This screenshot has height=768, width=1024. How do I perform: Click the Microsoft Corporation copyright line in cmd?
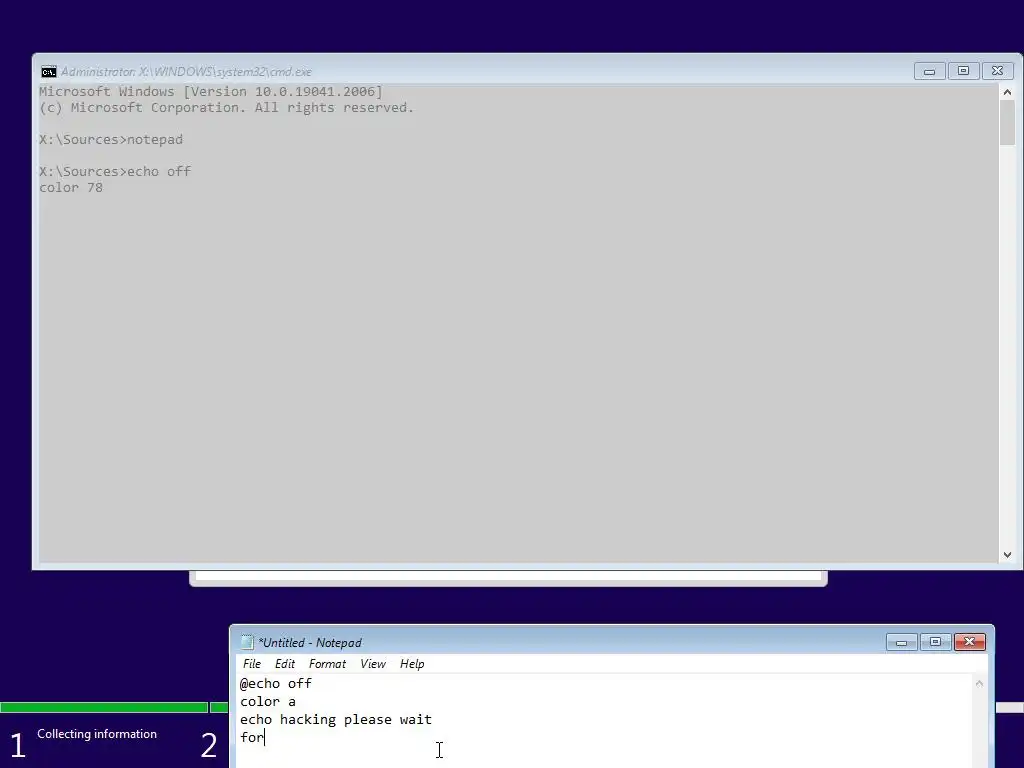[x=227, y=108]
